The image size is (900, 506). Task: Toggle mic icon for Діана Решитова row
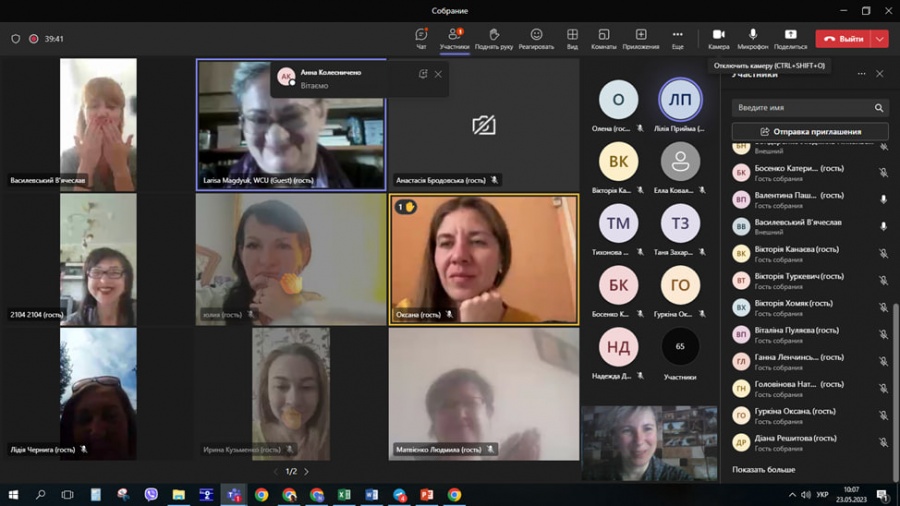coord(883,442)
